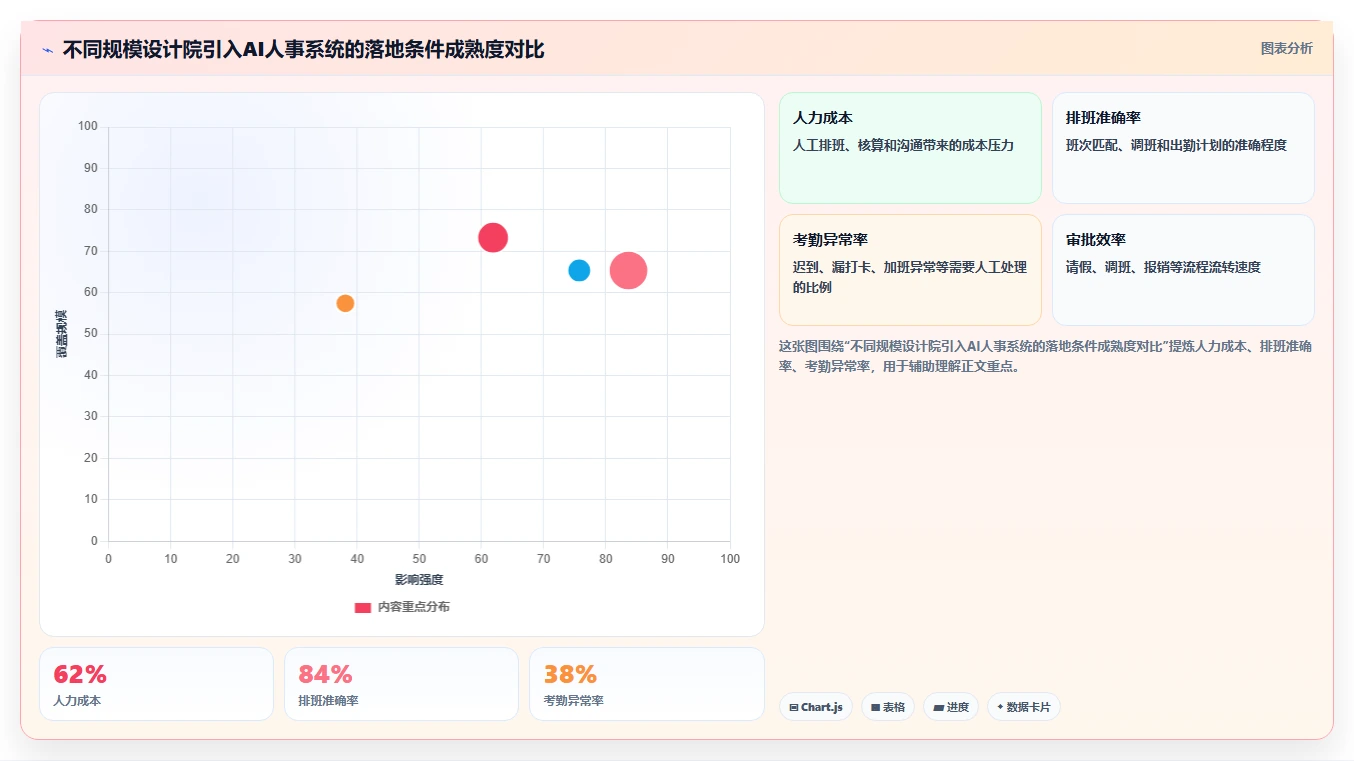Open the 考勤异常率 description card
1354x761 pixels.
click(x=910, y=270)
